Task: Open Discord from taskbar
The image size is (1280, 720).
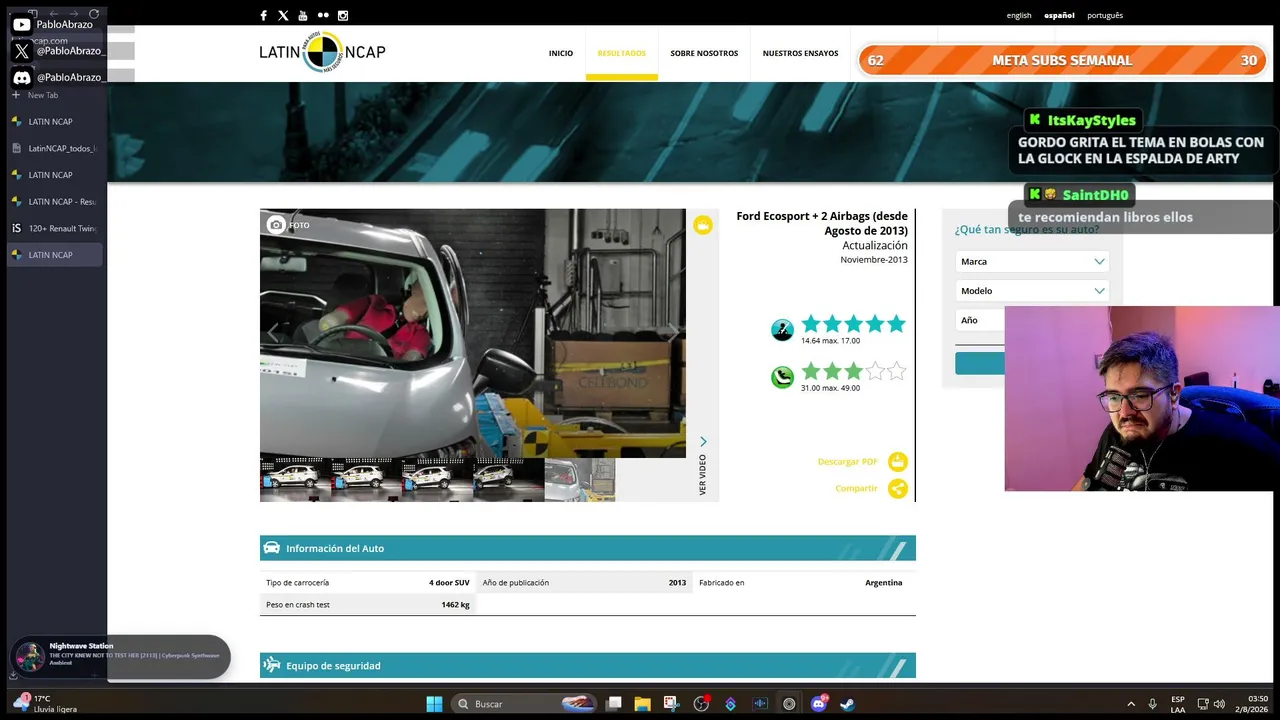Action: [819, 704]
